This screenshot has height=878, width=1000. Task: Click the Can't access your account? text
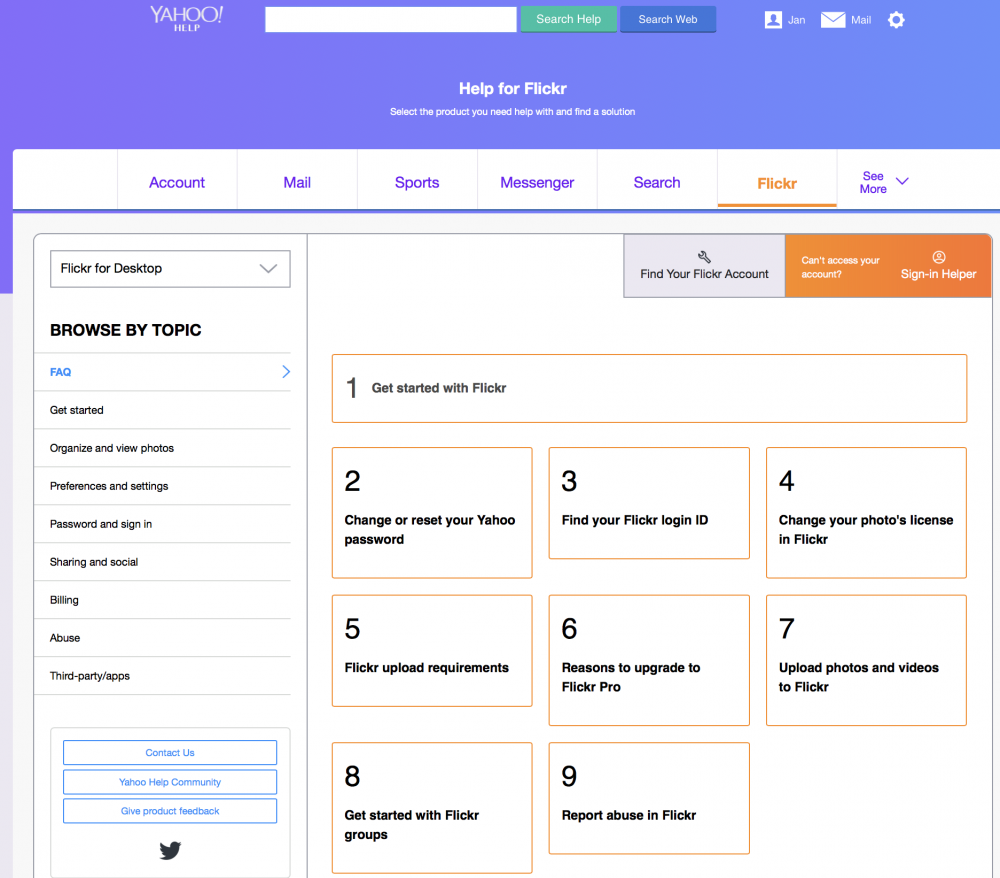[840, 267]
